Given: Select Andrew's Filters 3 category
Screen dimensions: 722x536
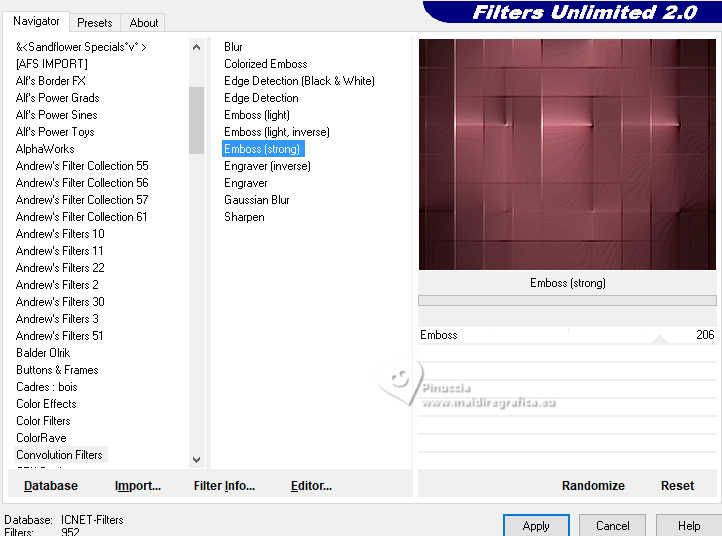Looking at the screenshot, I should pyautogui.click(x=57, y=319).
